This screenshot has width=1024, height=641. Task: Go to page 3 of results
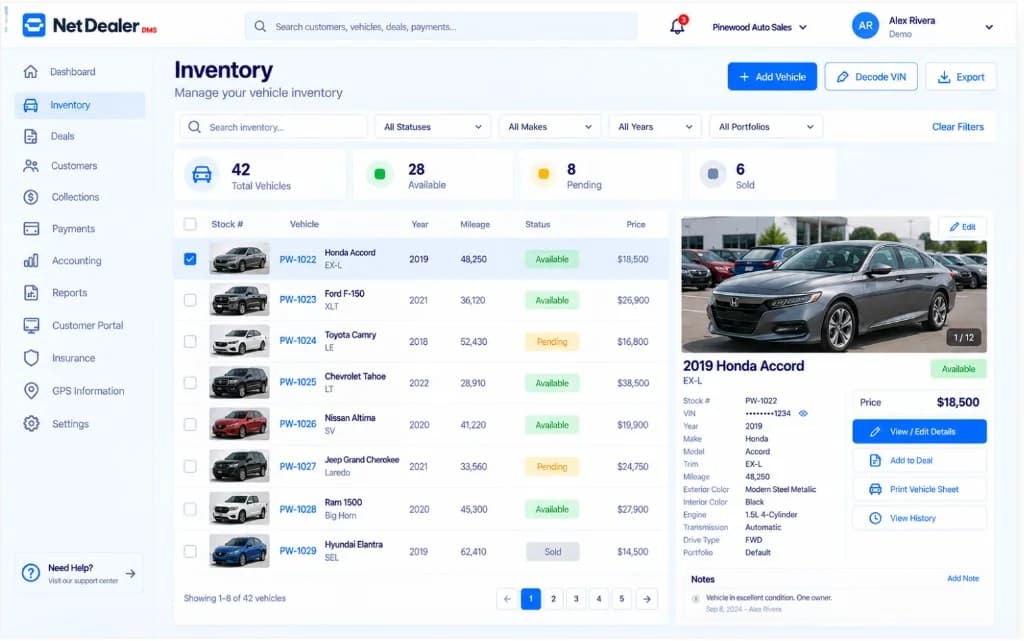coord(576,599)
